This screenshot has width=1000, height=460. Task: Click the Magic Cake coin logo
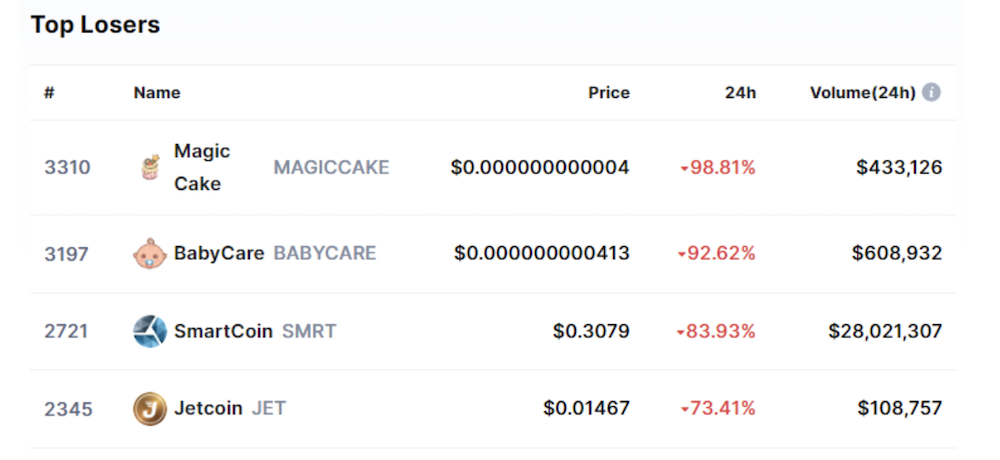150,167
